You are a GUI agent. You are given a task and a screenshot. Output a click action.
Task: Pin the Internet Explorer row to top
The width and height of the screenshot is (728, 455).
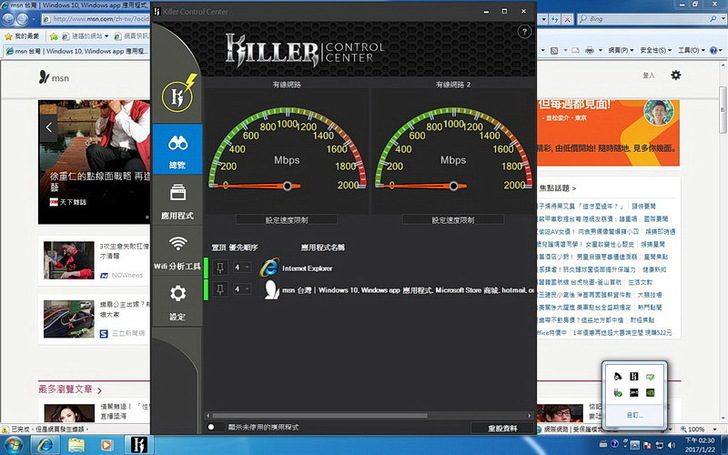click(219, 268)
